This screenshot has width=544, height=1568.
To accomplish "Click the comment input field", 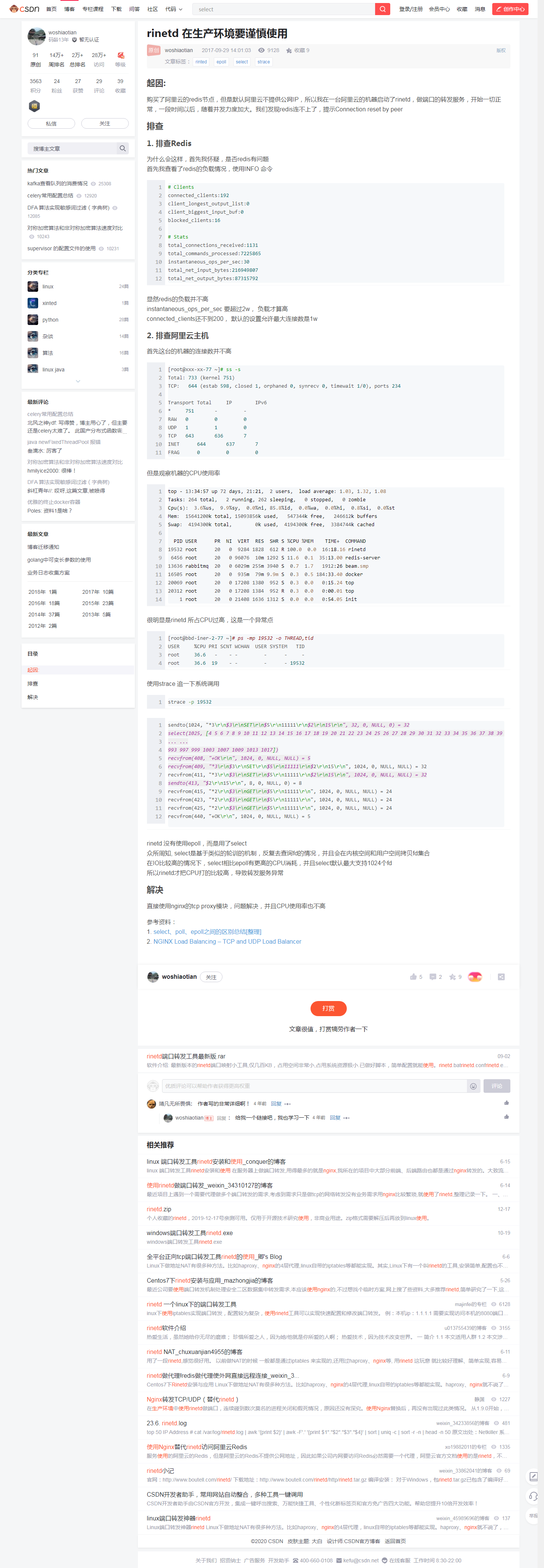I will [314, 1086].
